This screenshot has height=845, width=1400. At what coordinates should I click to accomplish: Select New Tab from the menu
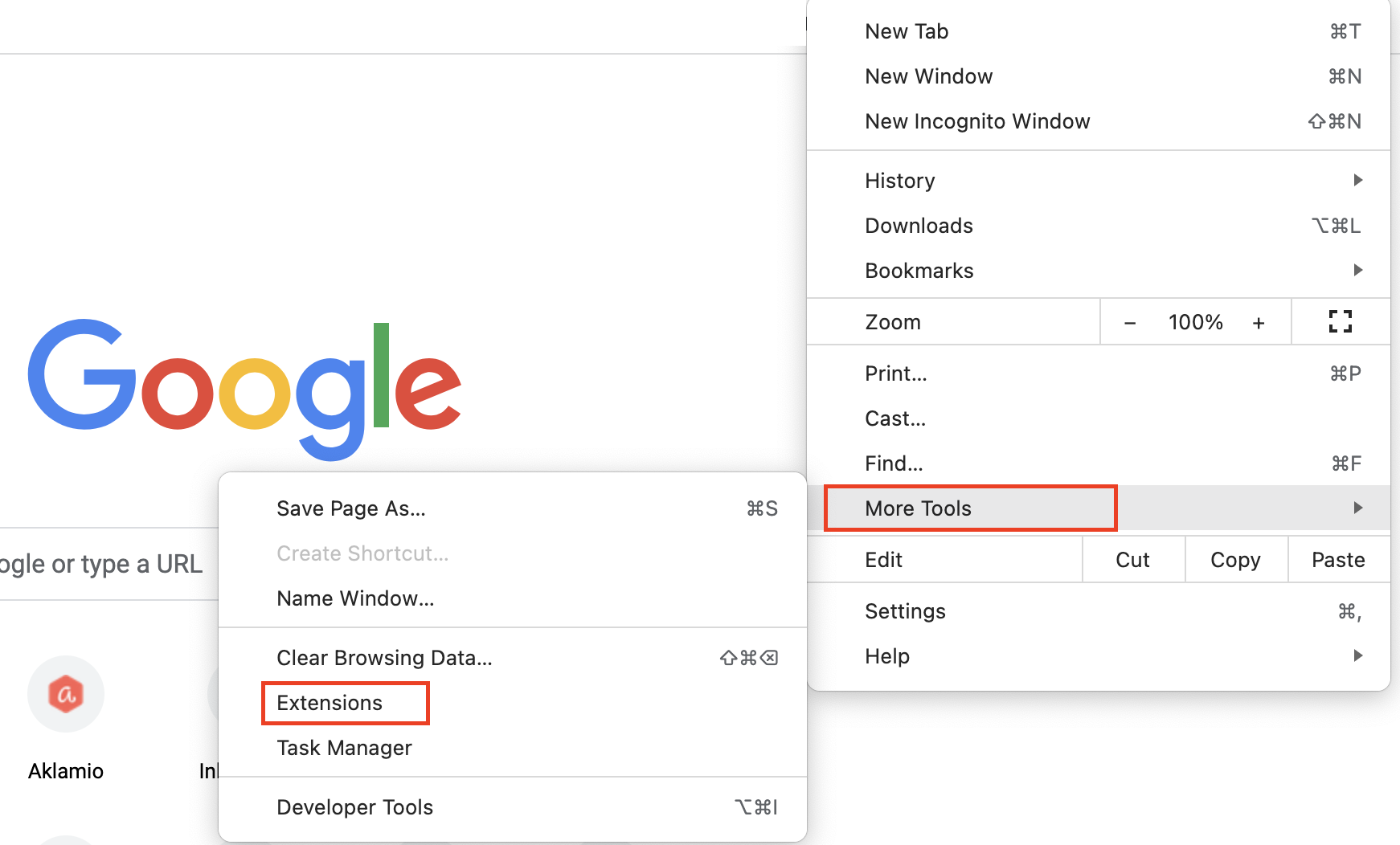pos(1099,31)
